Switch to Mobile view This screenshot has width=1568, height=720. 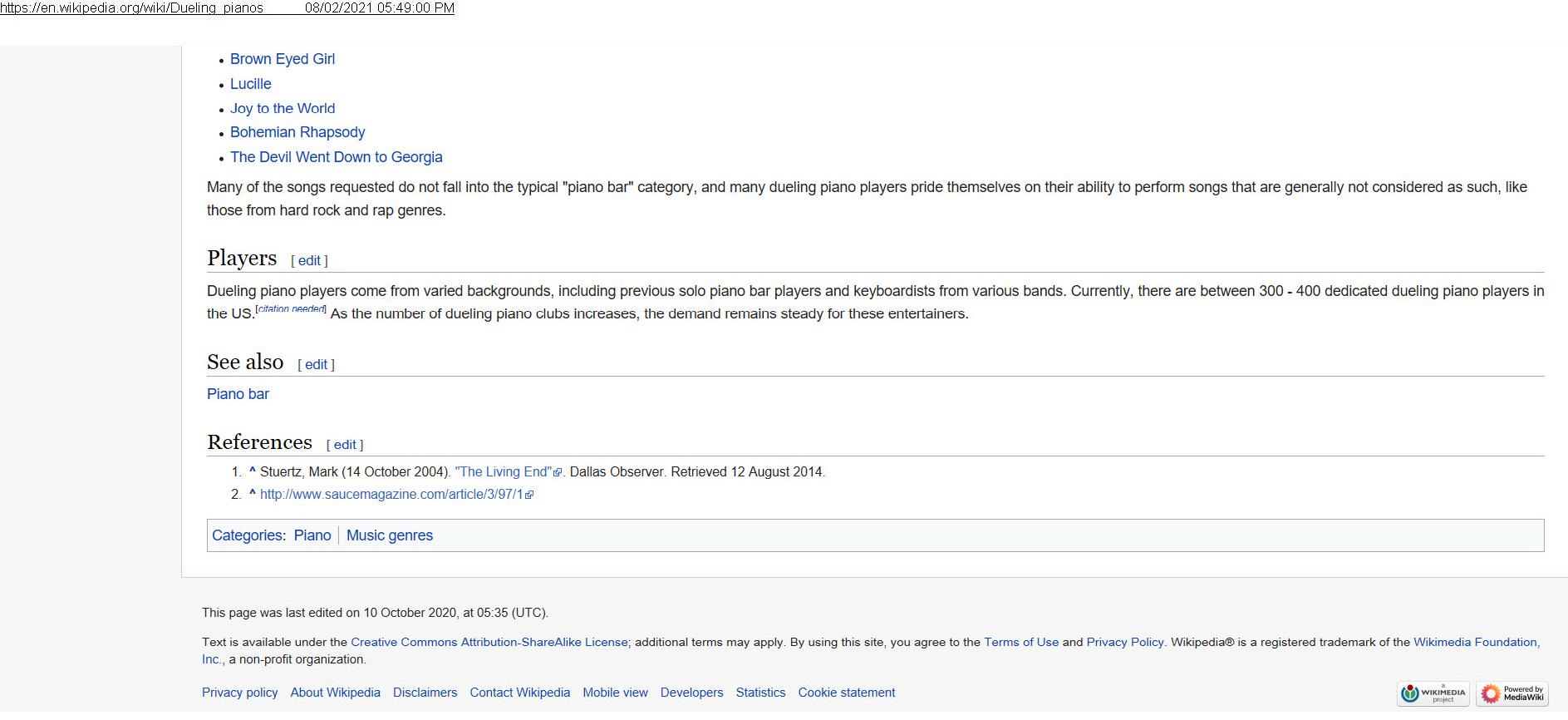click(x=615, y=693)
